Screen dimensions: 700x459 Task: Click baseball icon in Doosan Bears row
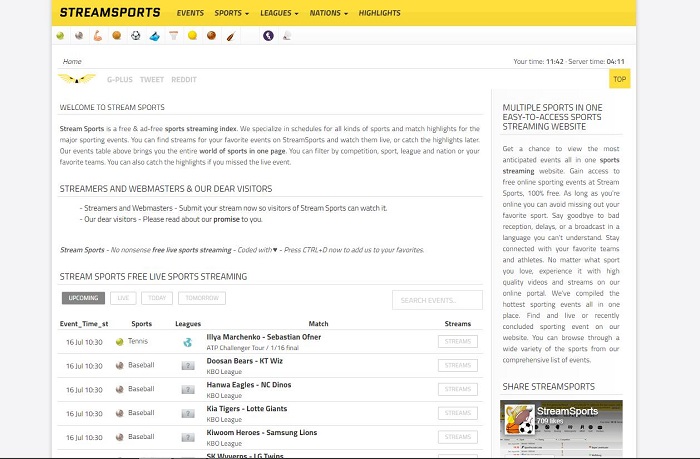[120, 365]
